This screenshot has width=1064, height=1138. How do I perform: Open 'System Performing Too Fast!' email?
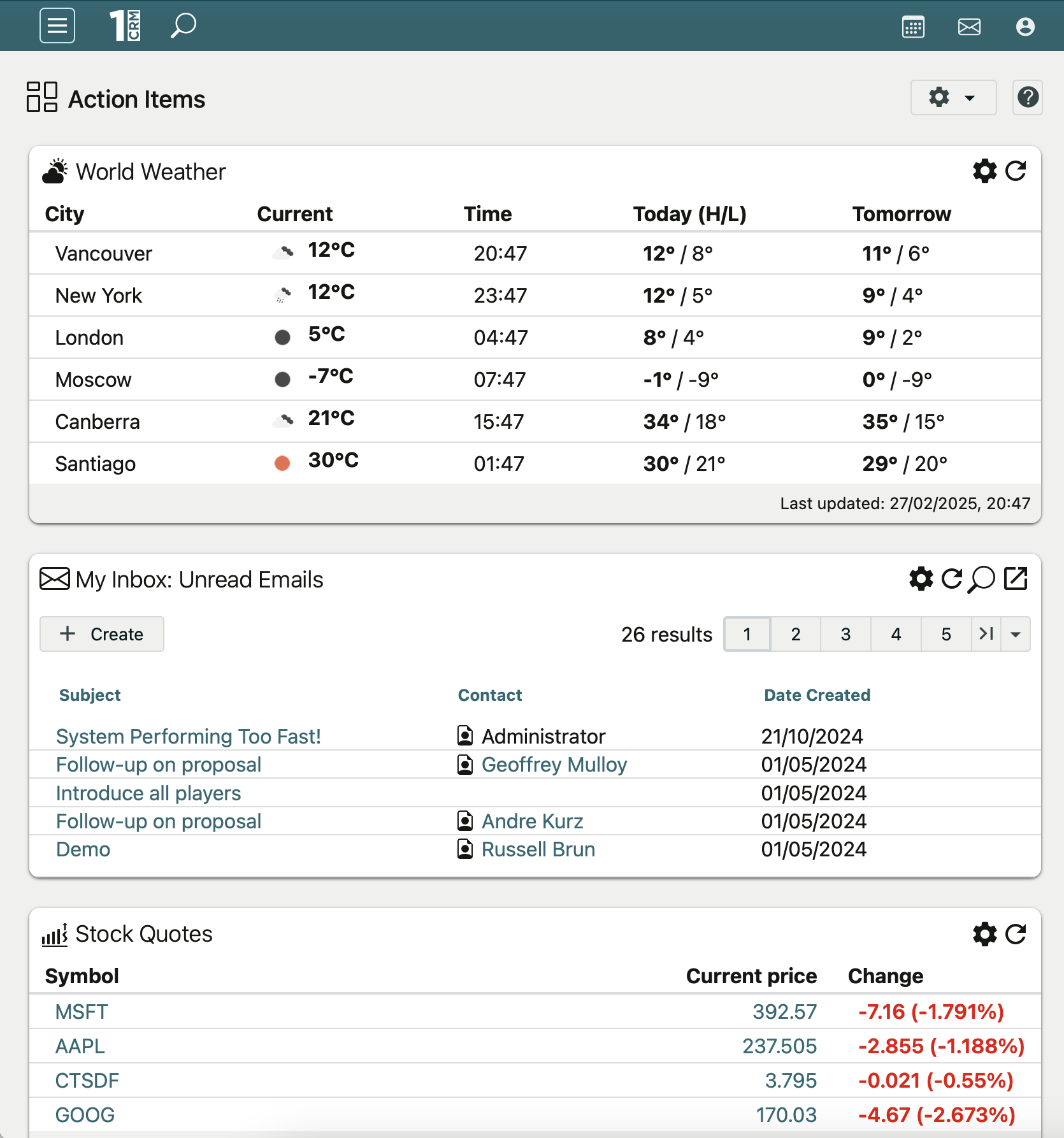[188, 736]
